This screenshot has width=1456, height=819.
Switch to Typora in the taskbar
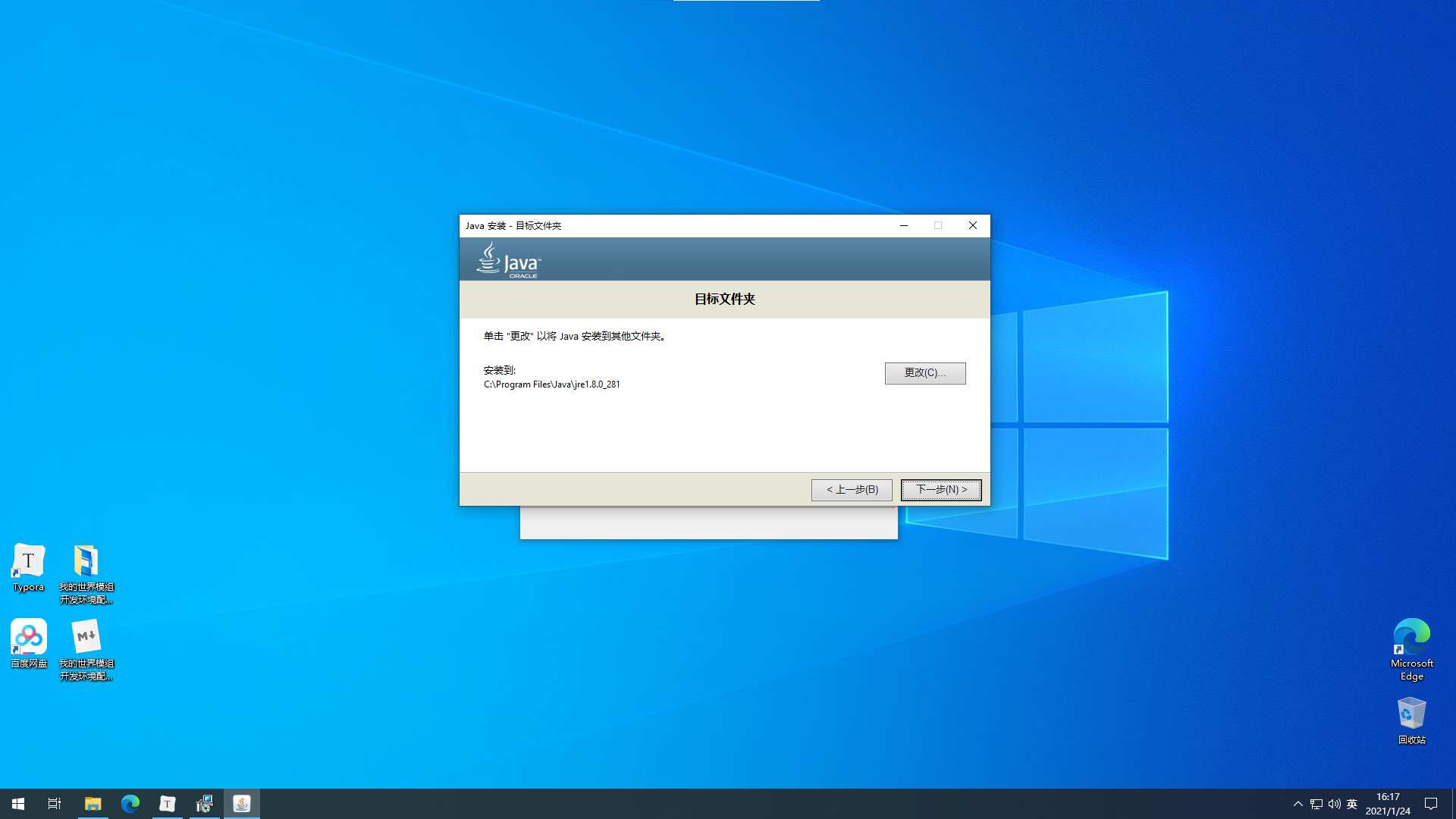(168, 804)
